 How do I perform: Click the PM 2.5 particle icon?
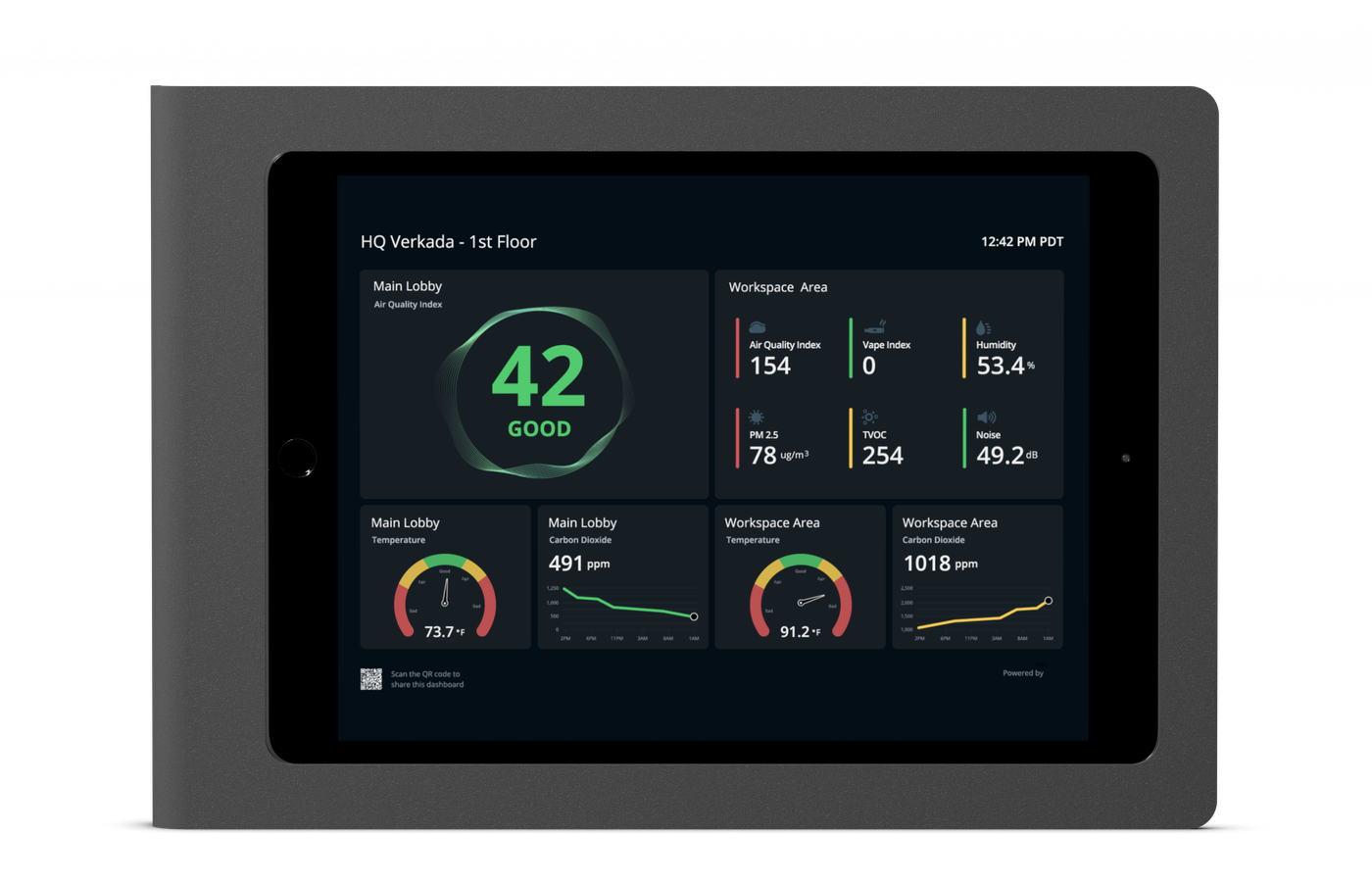757,417
